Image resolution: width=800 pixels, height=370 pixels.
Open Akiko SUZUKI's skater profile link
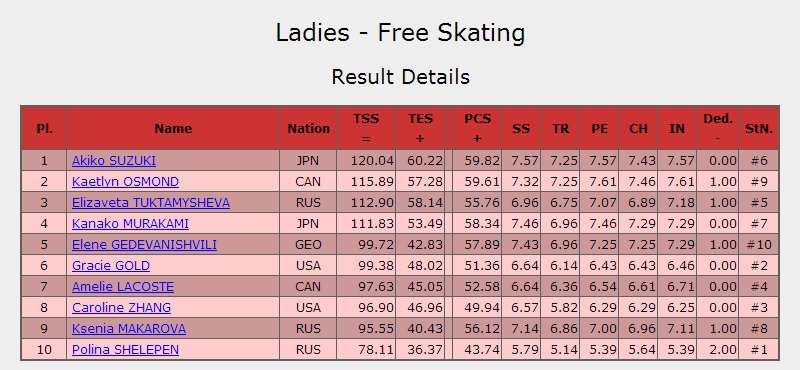coord(114,161)
